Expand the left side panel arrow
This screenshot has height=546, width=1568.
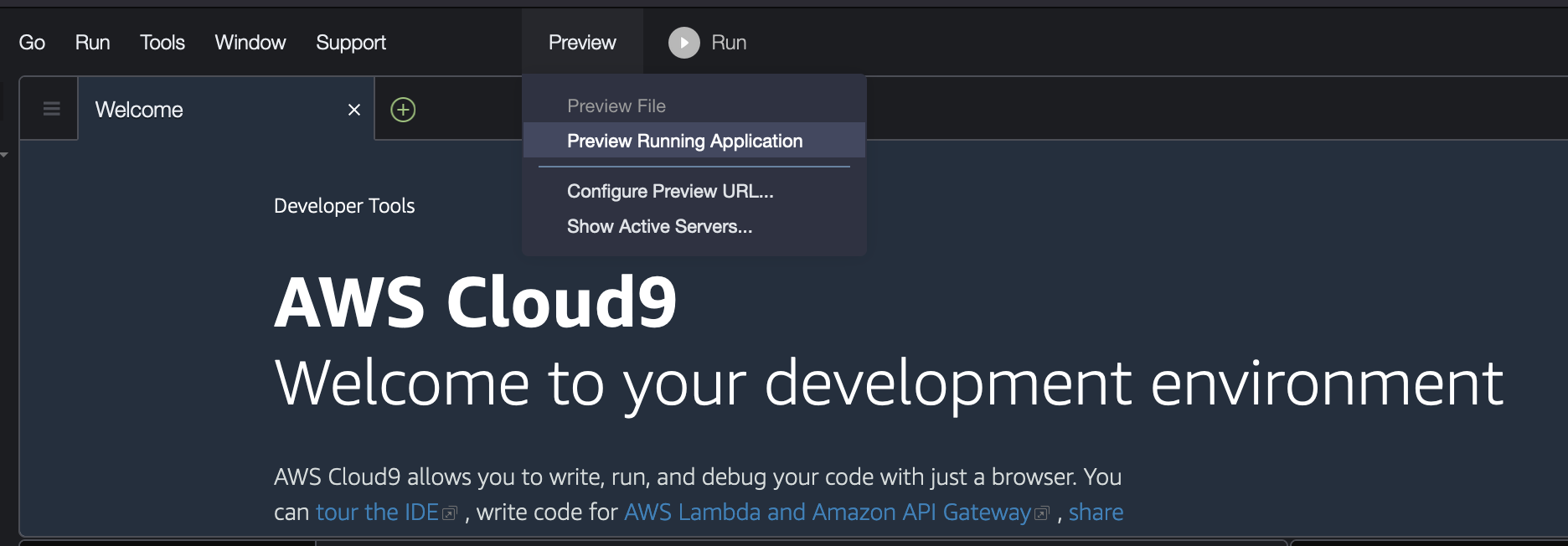pyautogui.click(x=4, y=154)
